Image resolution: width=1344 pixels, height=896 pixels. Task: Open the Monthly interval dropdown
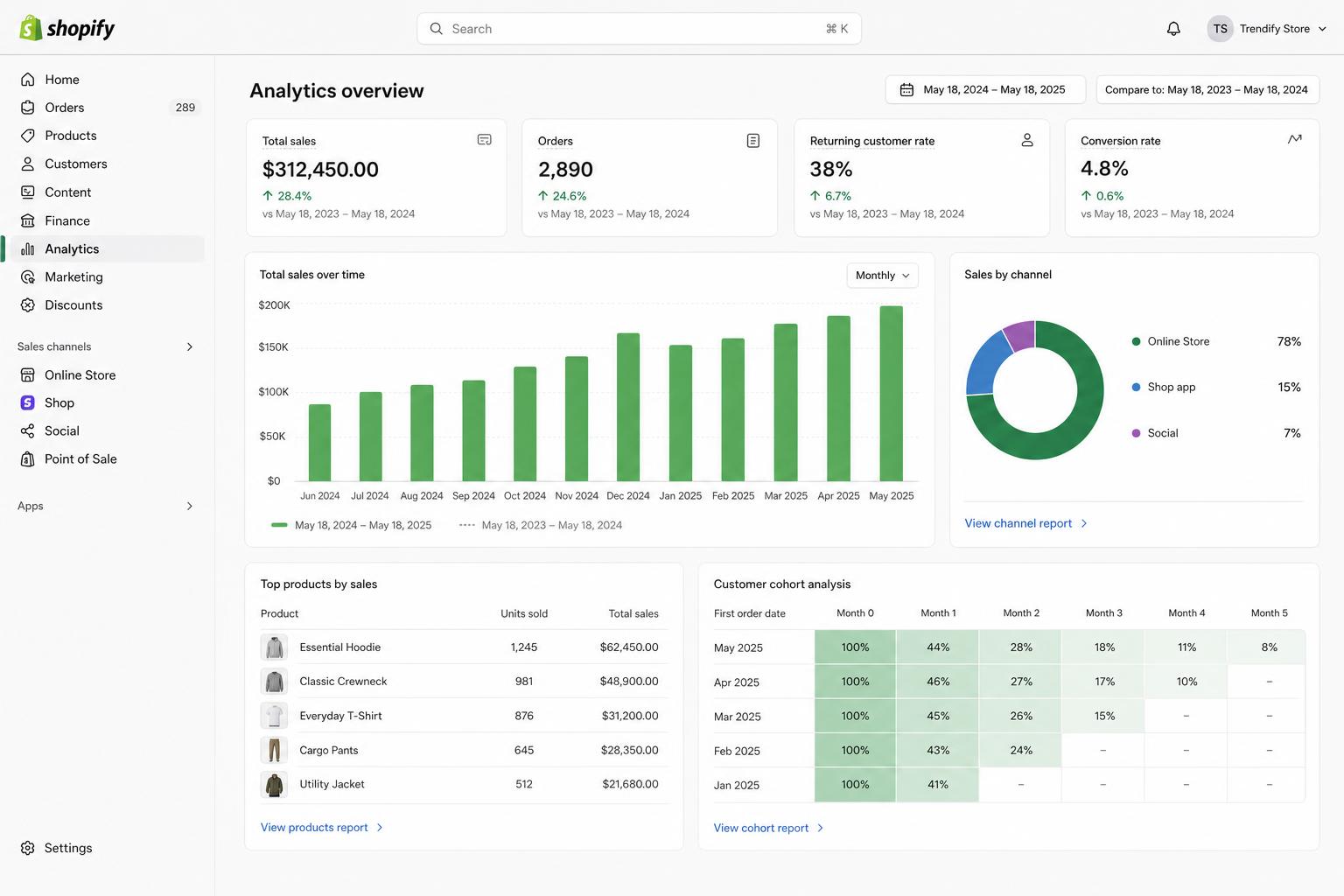pos(882,276)
